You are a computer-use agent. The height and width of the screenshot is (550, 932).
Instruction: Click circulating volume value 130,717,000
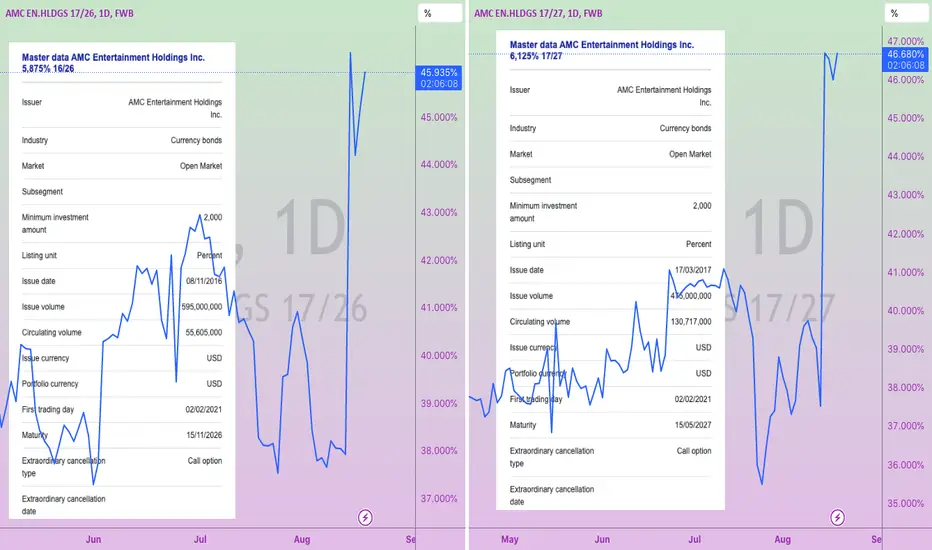tap(691, 322)
